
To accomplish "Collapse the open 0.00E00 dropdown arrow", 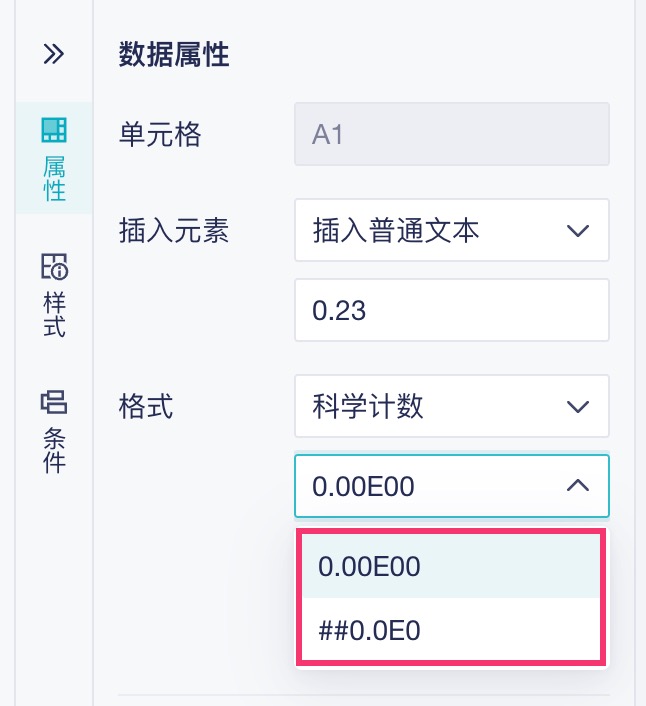I will click(577, 486).
